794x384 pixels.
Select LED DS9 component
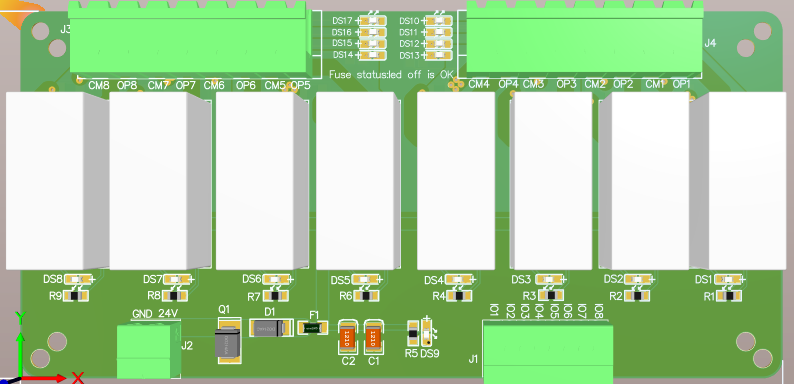tap(428, 333)
